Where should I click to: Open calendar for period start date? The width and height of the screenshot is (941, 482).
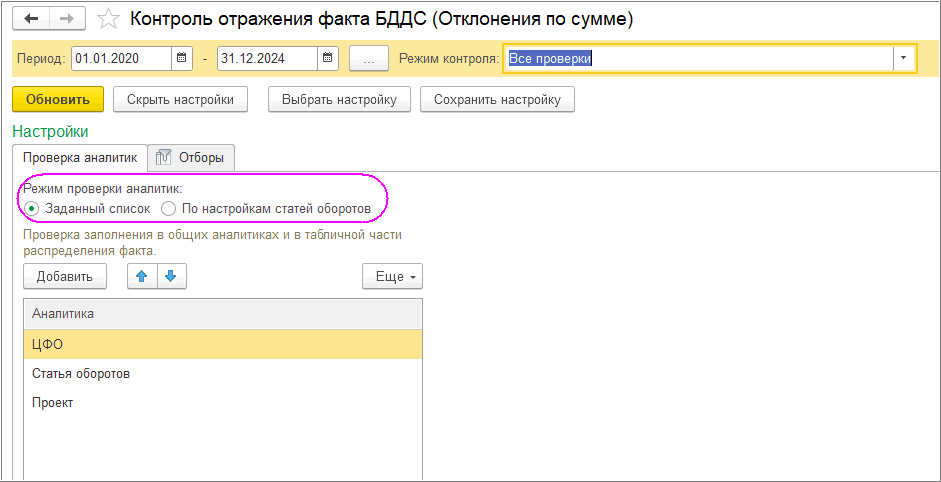pos(182,59)
